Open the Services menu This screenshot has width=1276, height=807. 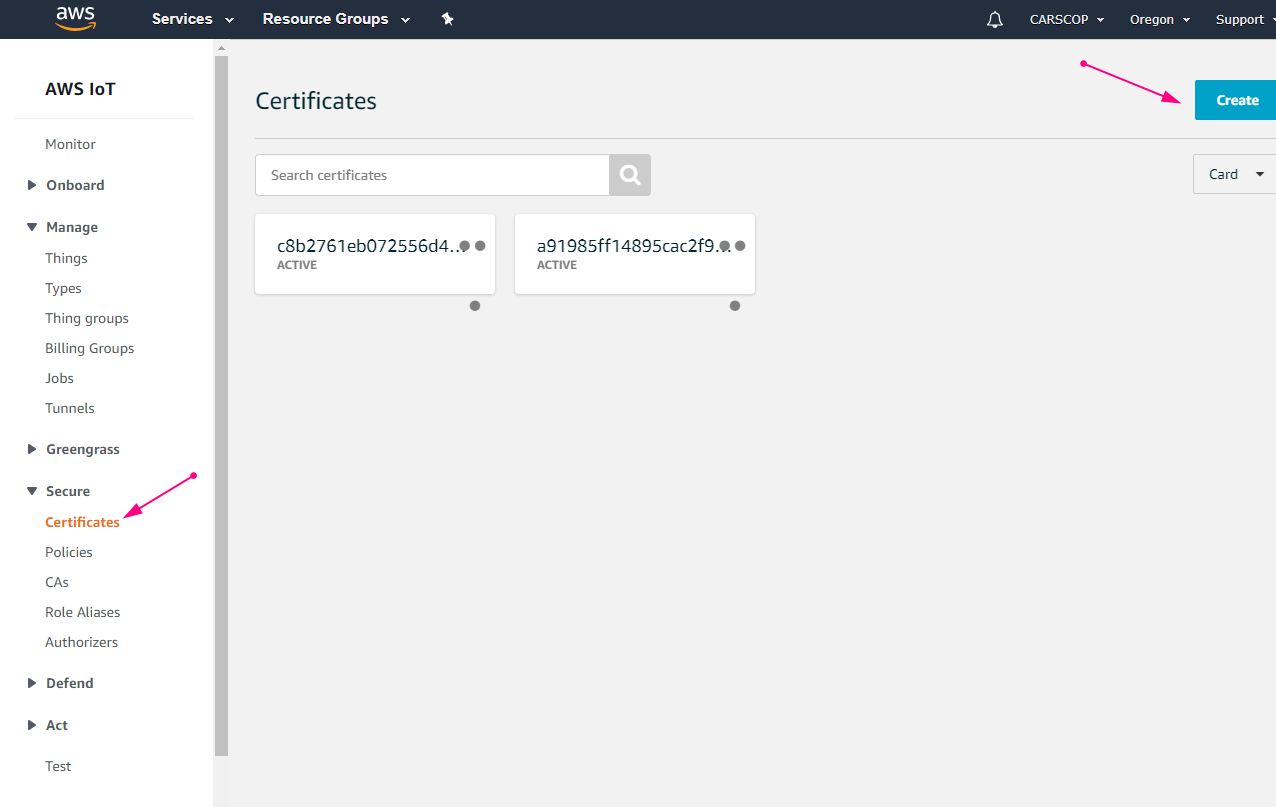[x=193, y=19]
